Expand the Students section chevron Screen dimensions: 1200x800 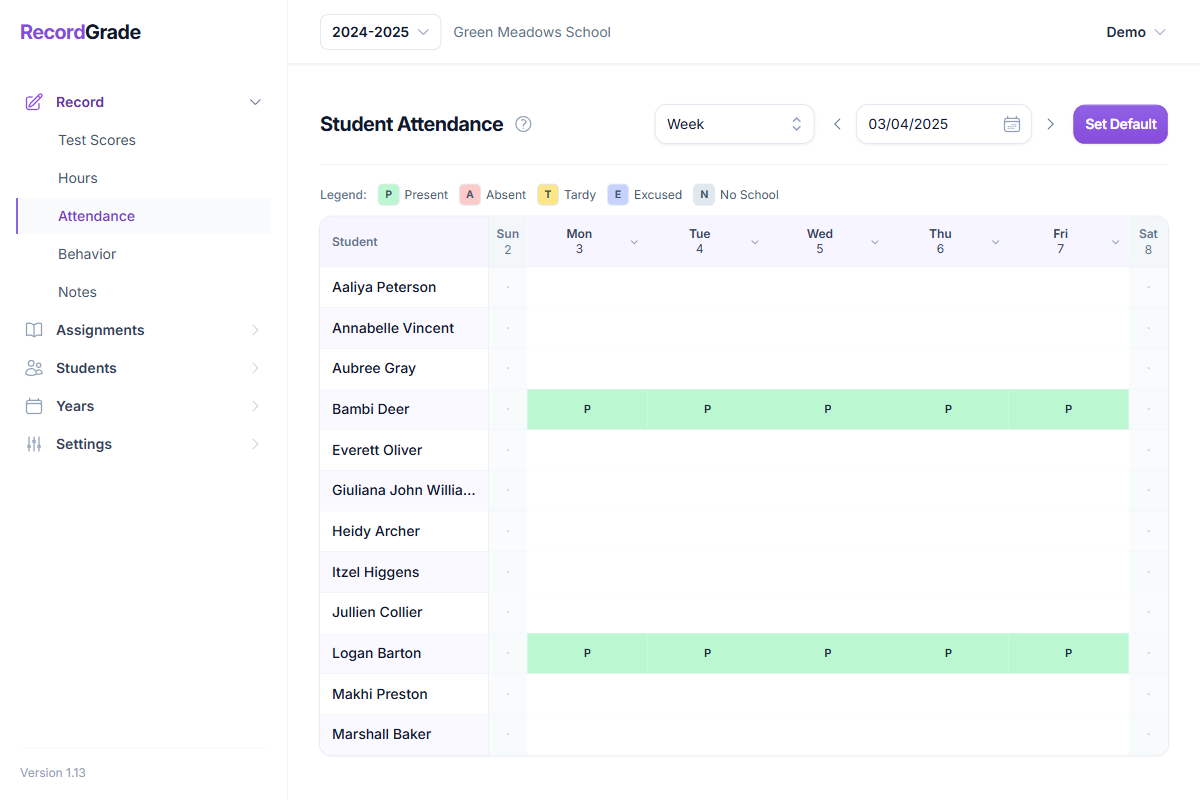(x=255, y=368)
